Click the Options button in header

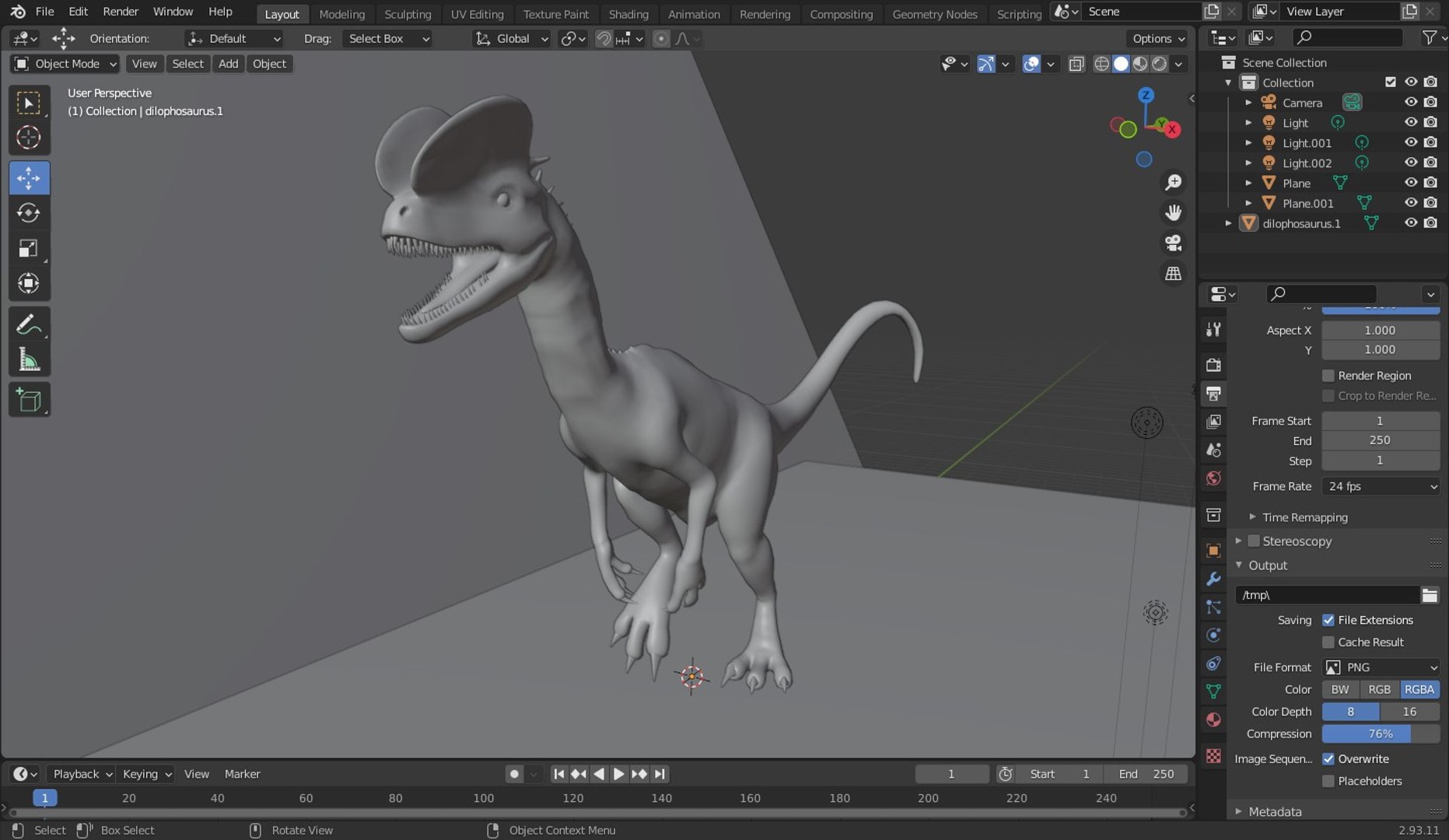[x=1158, y=38]
